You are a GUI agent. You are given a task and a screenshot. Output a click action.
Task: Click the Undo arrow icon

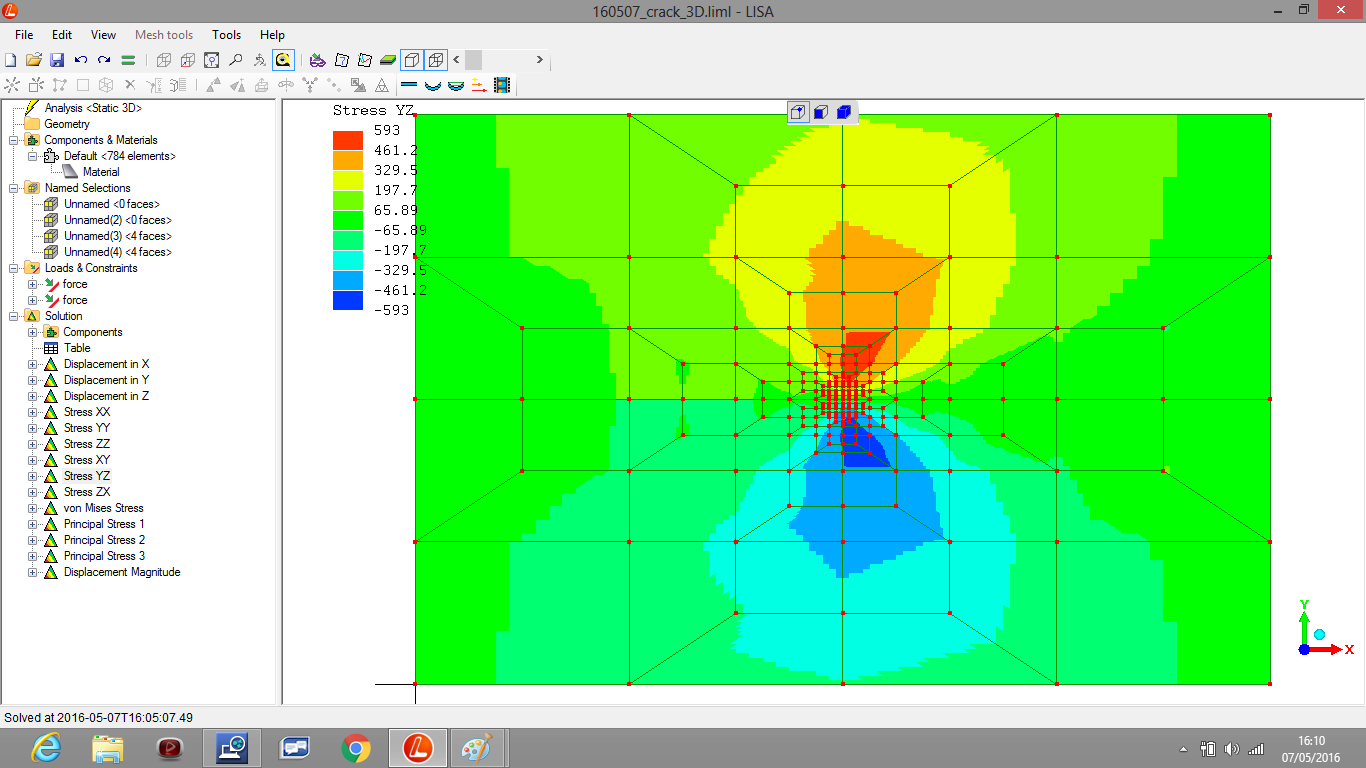(x=81, y=60)
